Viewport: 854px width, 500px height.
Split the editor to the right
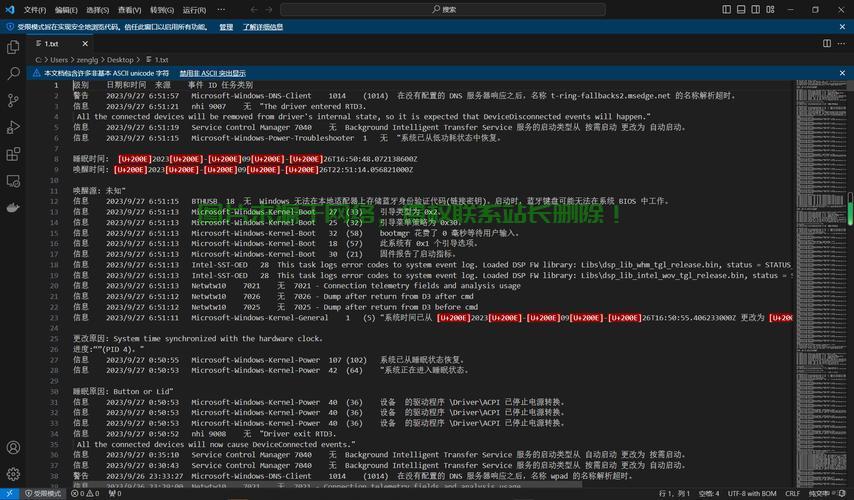point(827,43)
